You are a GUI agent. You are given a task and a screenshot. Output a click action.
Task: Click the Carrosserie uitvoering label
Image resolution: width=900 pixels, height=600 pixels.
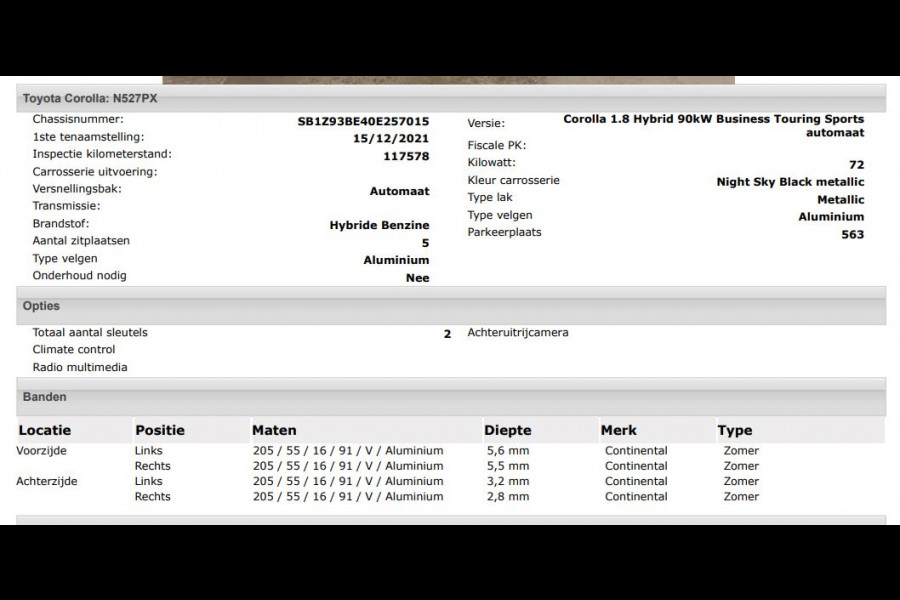[x=95, y=172]
